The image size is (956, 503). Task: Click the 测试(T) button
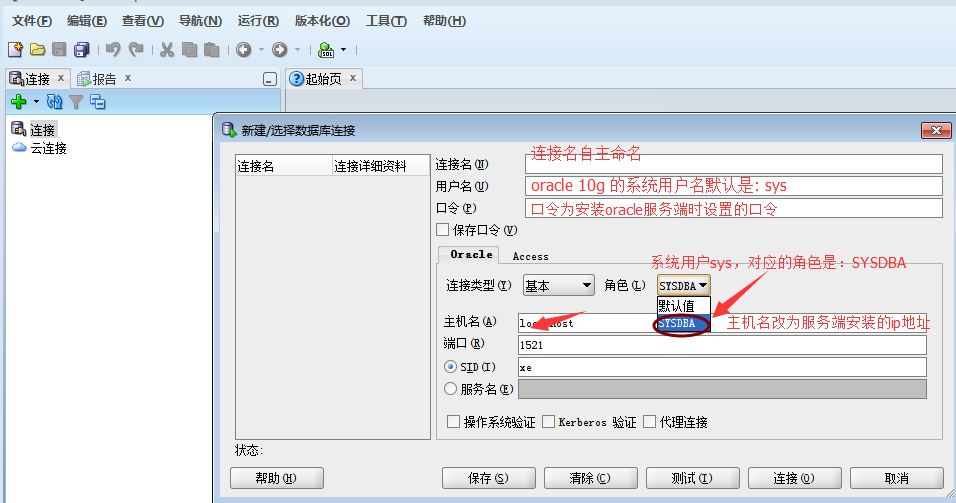(692, 478)
